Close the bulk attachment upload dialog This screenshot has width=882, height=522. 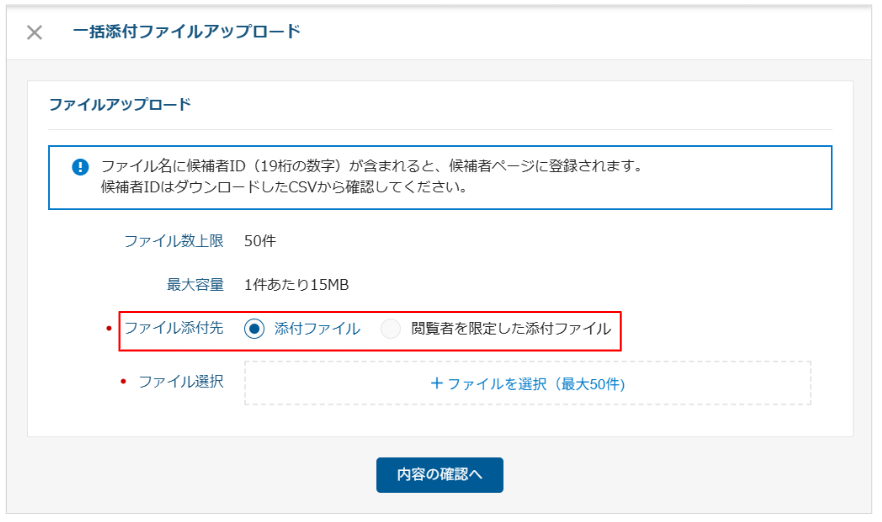(x=34, y=32)
